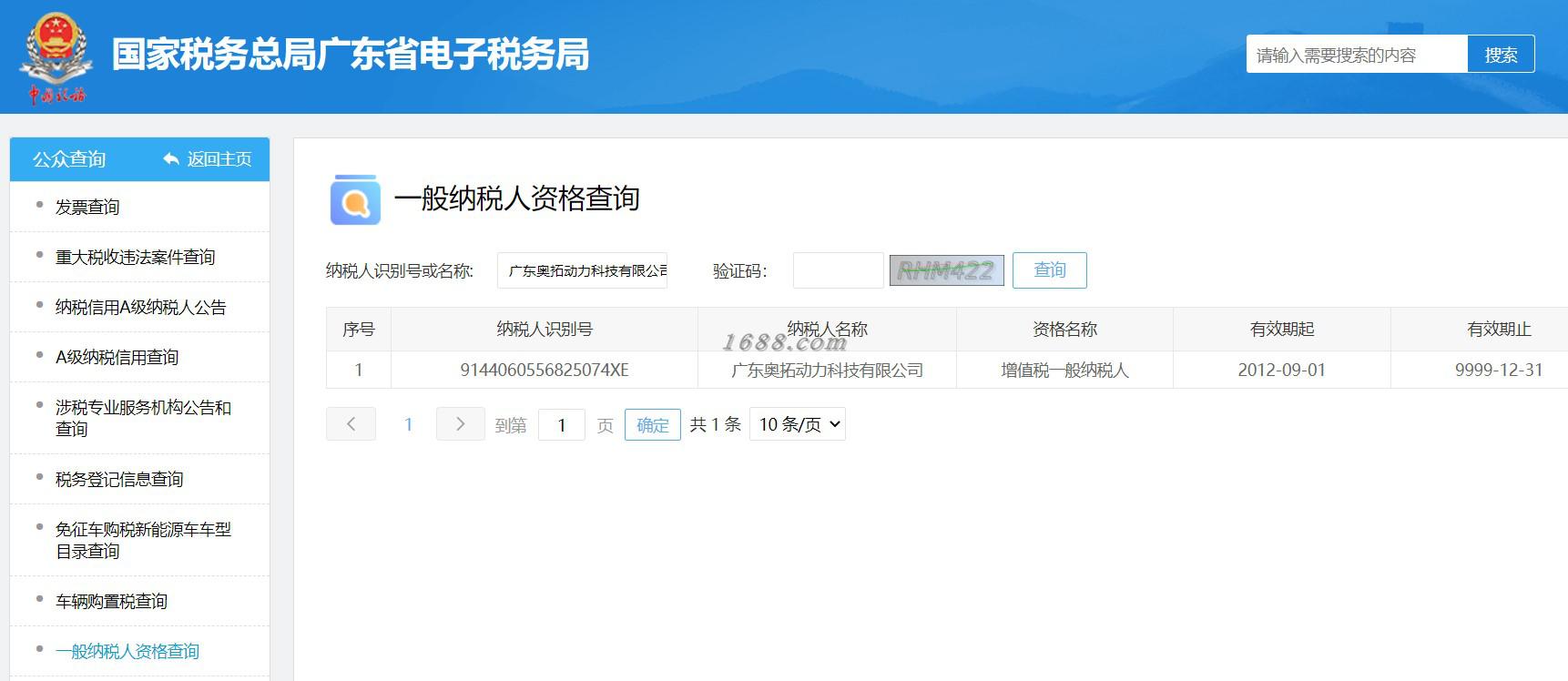Click the jump-to page number field
This screenshot has height=681, width=1568.
point(562,425)
